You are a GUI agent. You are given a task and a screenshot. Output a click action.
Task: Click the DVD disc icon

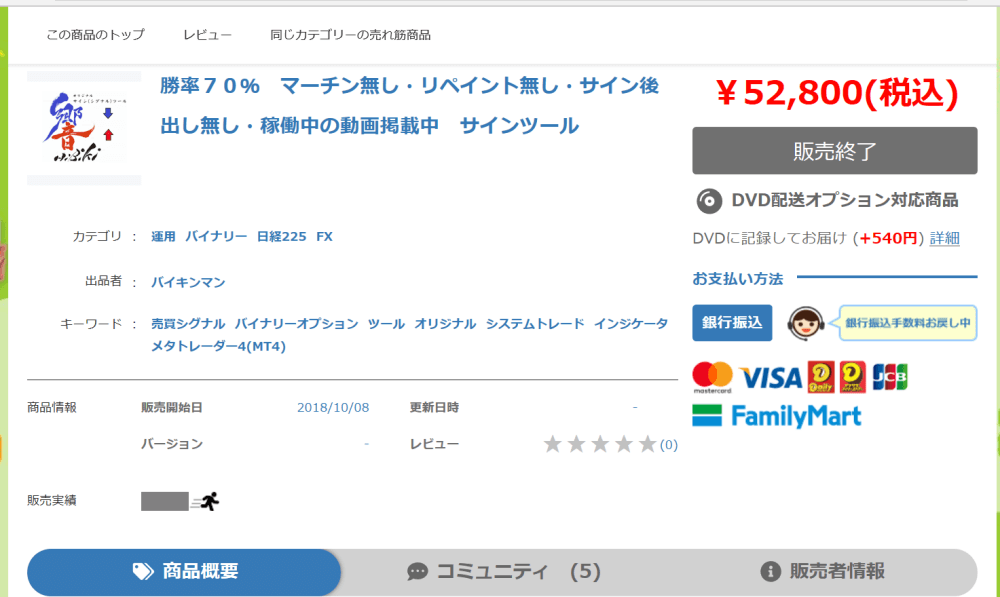709,201
